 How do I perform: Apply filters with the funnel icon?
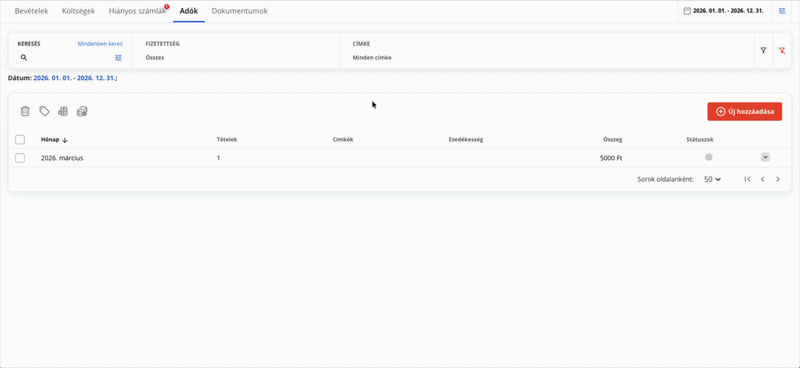763,51
